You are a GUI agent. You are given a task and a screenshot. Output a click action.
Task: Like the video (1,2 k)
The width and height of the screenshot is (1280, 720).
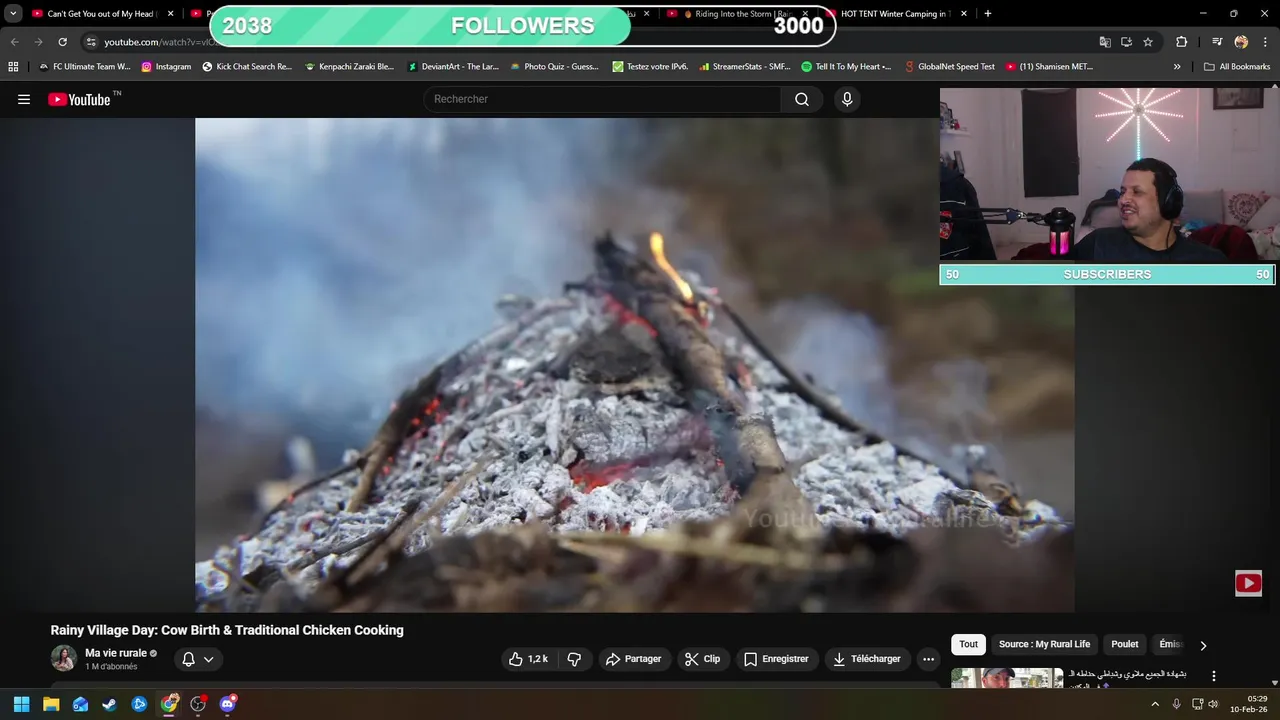[527, 659]
